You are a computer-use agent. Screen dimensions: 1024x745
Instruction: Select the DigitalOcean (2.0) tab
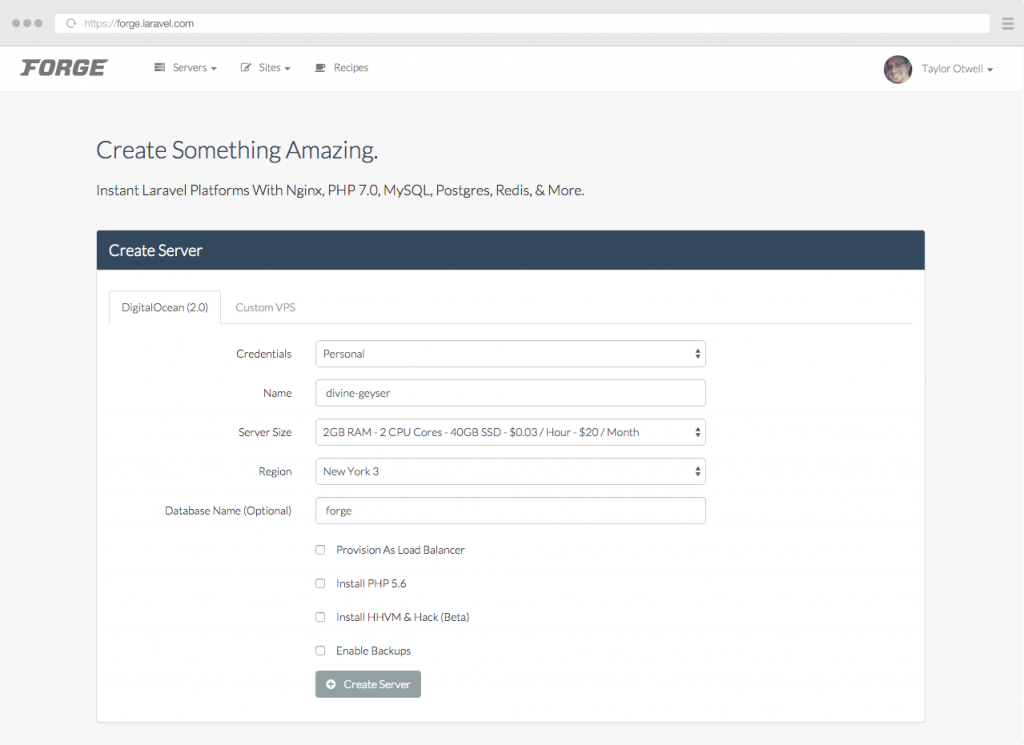tap(164, 307)
